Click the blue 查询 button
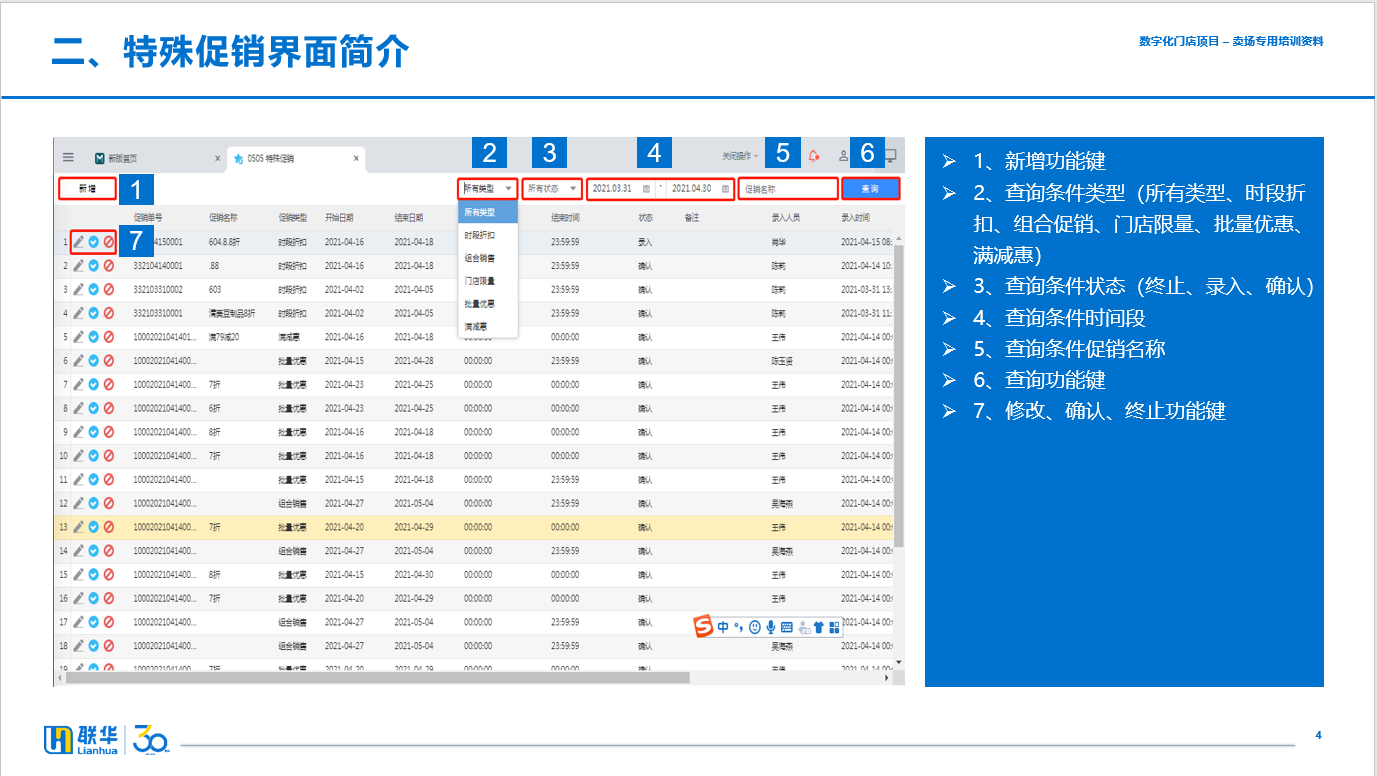The width and height of the screenshot is (1377, 776). 870,188
